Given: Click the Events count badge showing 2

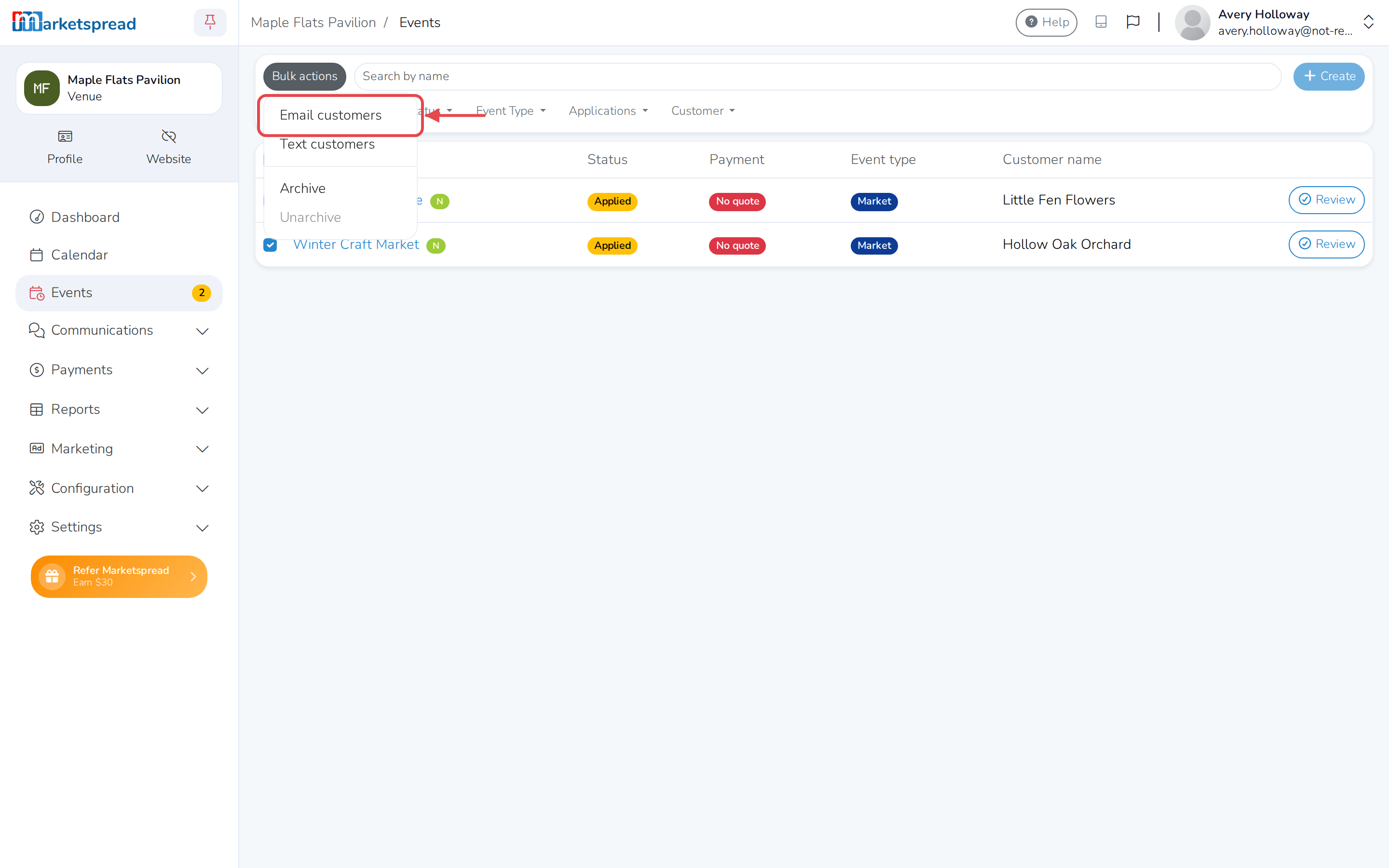Looking at the screenshot, I should point(202,293).
